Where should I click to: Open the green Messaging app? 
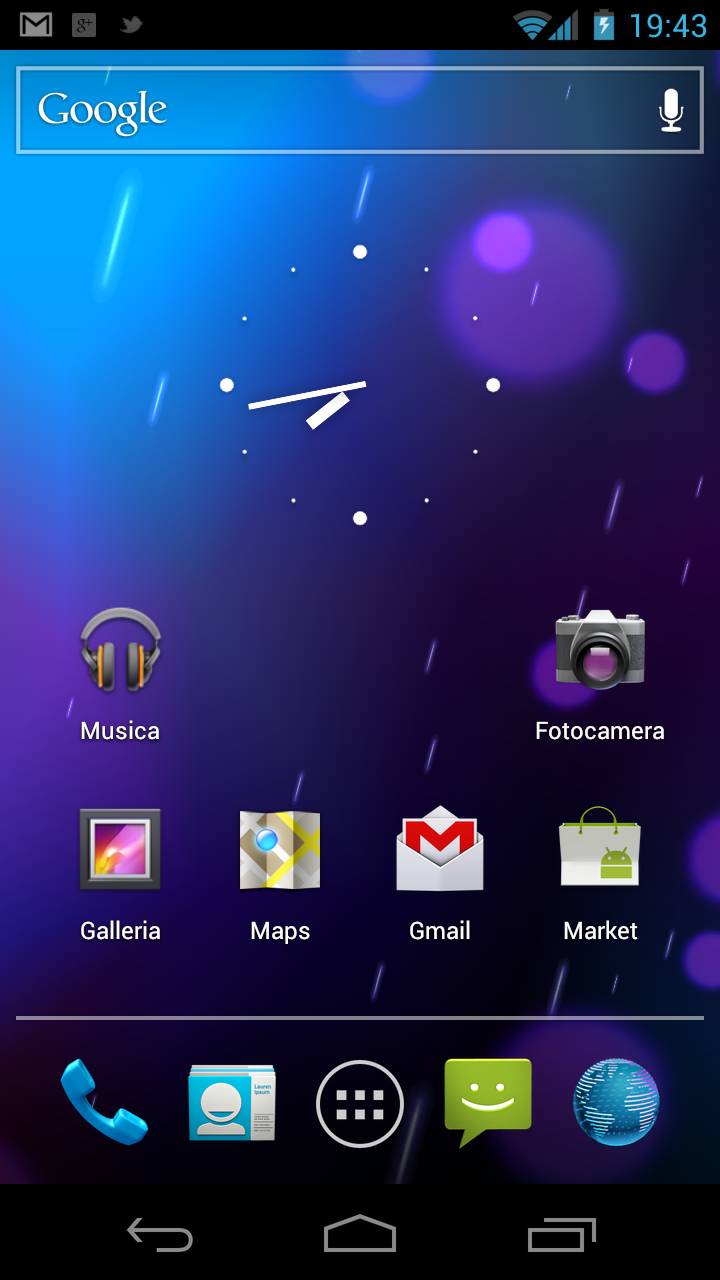pyautogui.click(x=488, y=1100)
